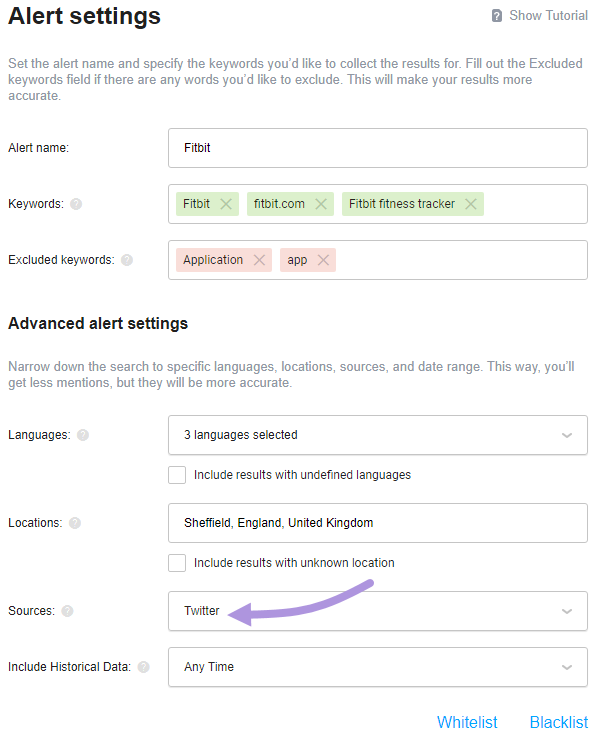
Task: Click Show Tutorial
Action: click(540, 15)
